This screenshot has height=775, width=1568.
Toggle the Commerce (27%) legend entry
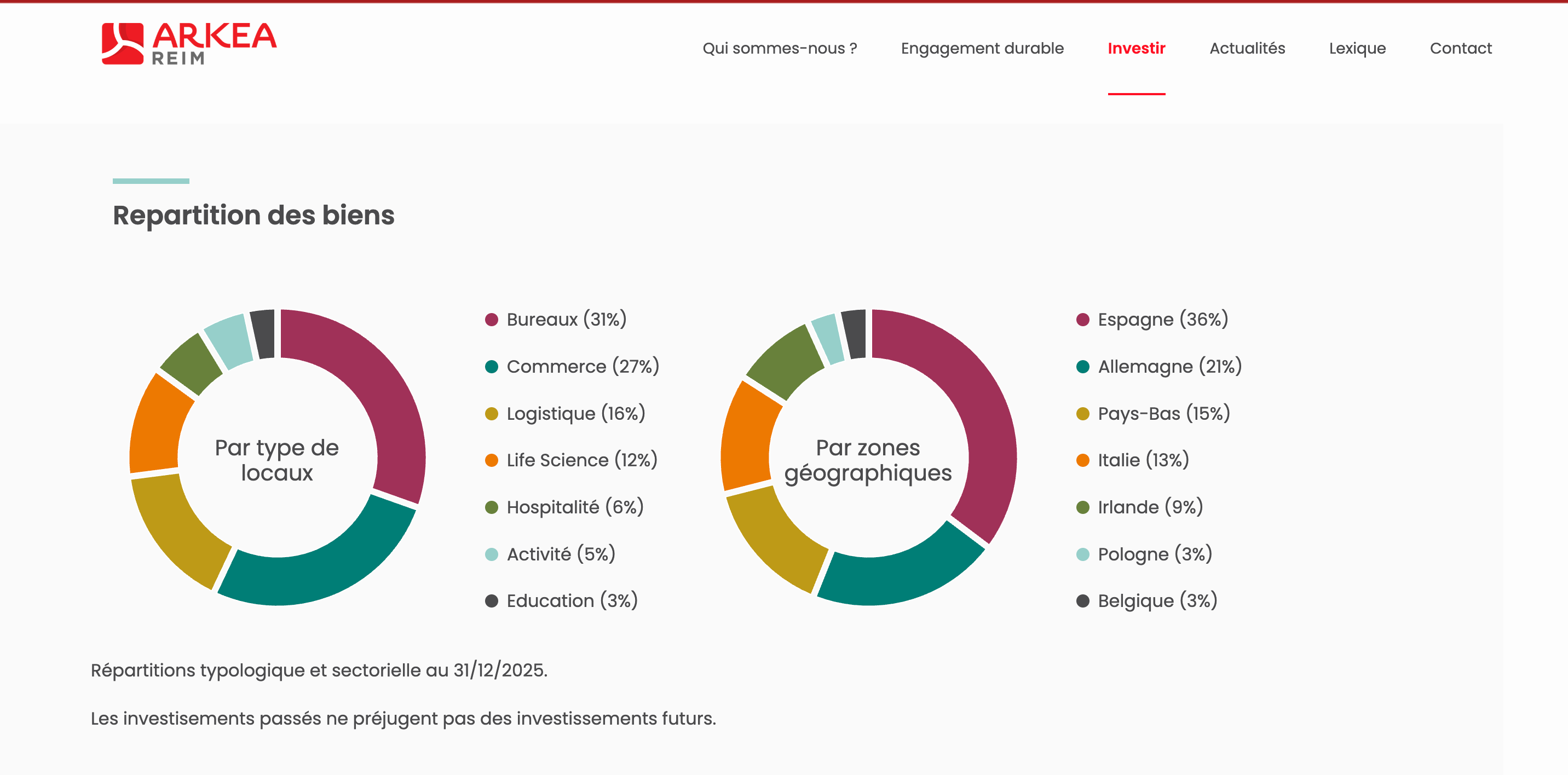[x=582, y=367]
